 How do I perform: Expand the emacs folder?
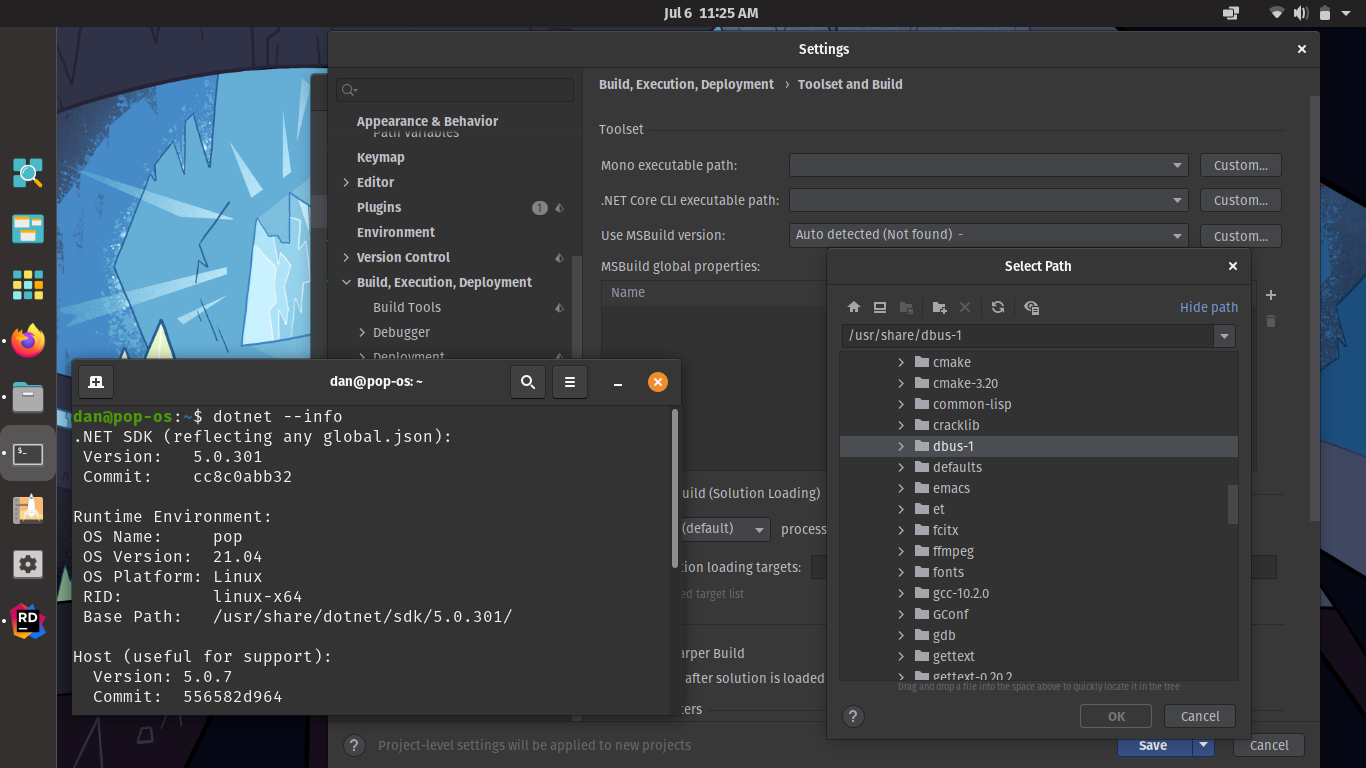click(x=901, y=488)
